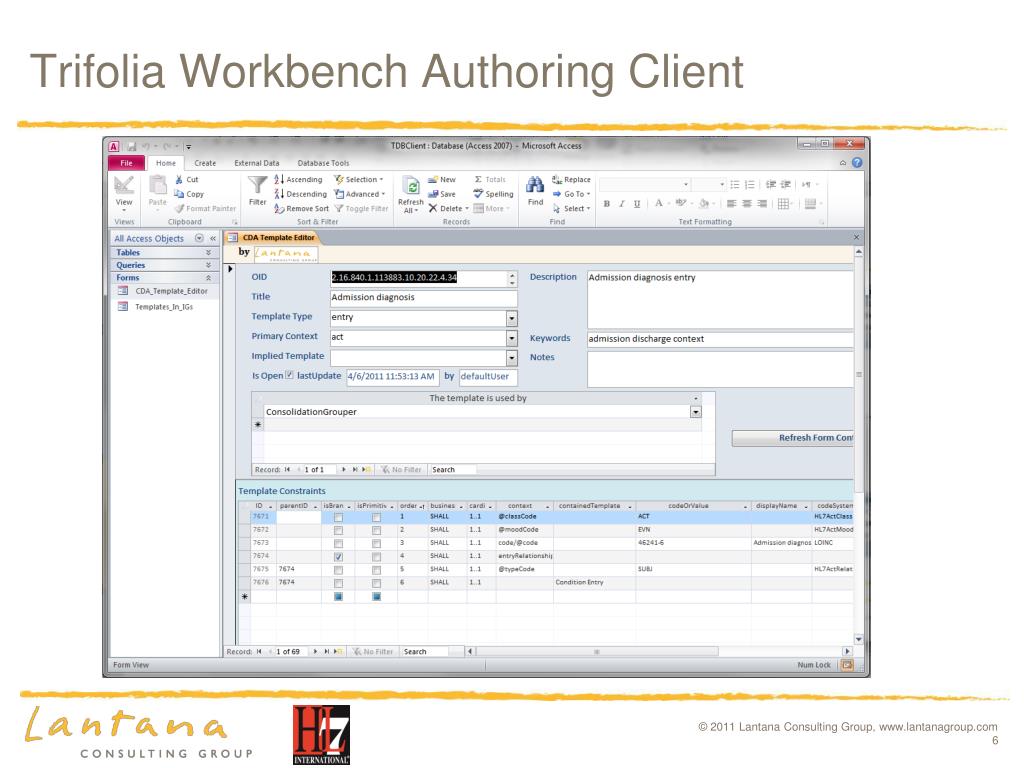The image size is (1024, 768).
Task: Open the Template Type dropdown
Action: [512, 318]
